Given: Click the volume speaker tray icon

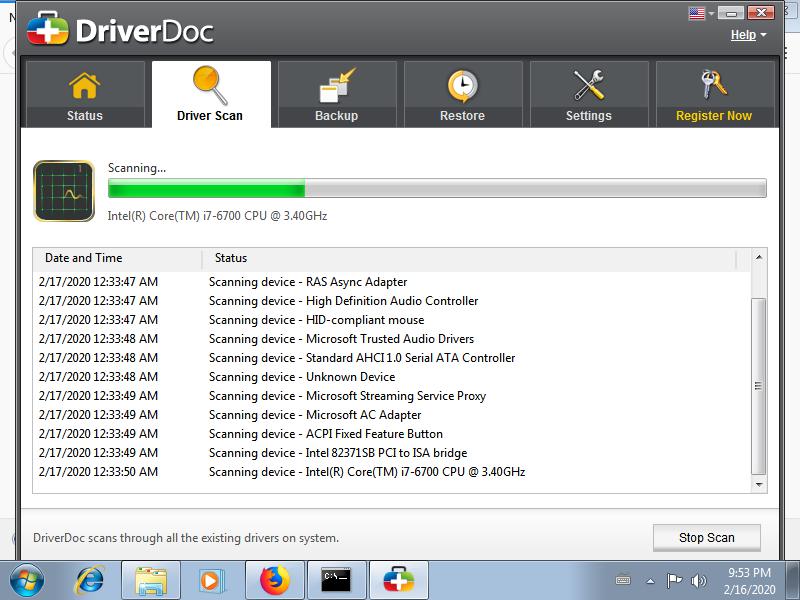Looking at the screenshot, I should pyautogui.click(x=698, y=581).
